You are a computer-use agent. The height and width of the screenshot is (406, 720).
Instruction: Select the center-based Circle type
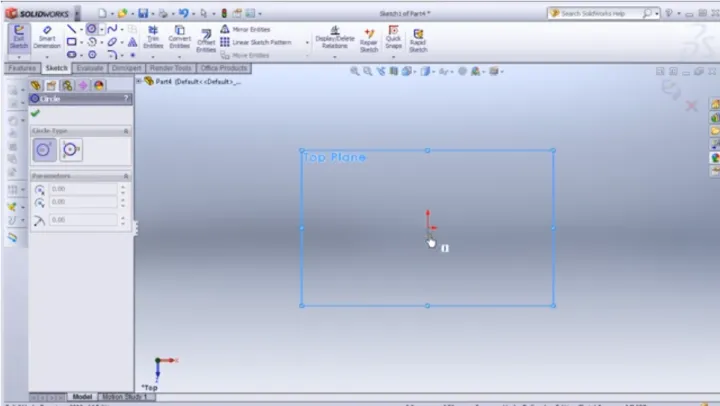[x=44, y=150]
